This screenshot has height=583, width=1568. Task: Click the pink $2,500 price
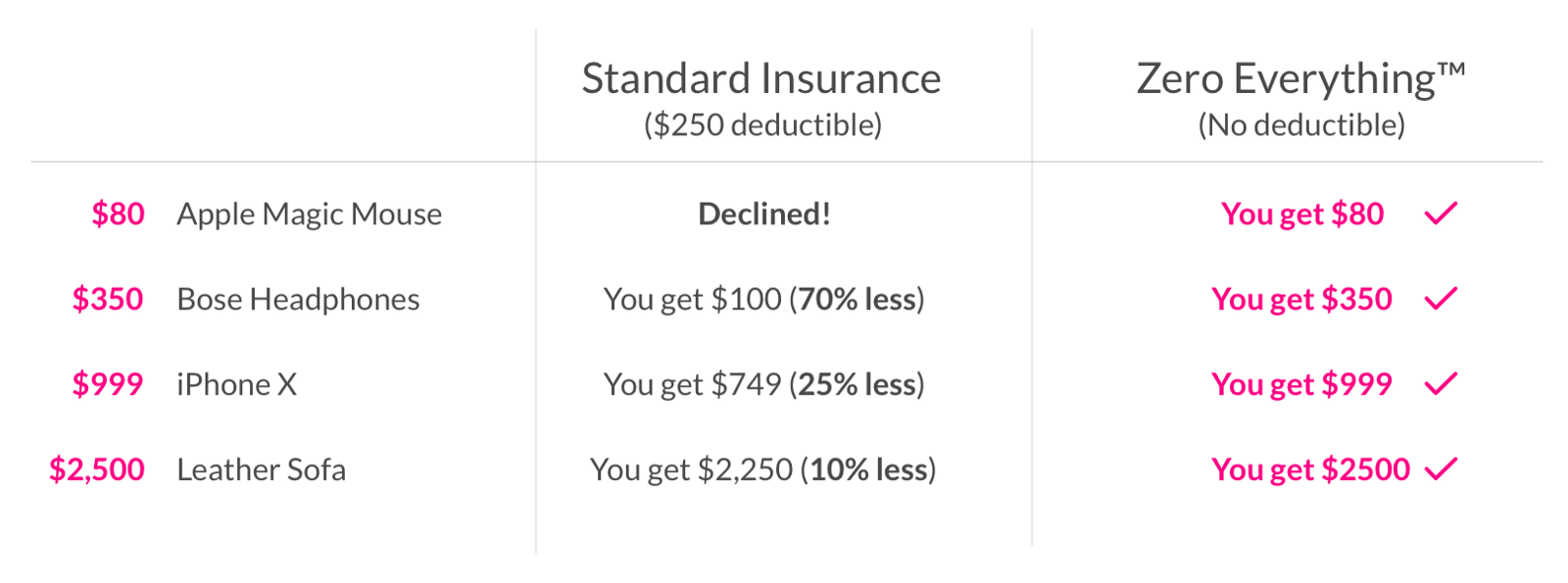tap(97, 469)
